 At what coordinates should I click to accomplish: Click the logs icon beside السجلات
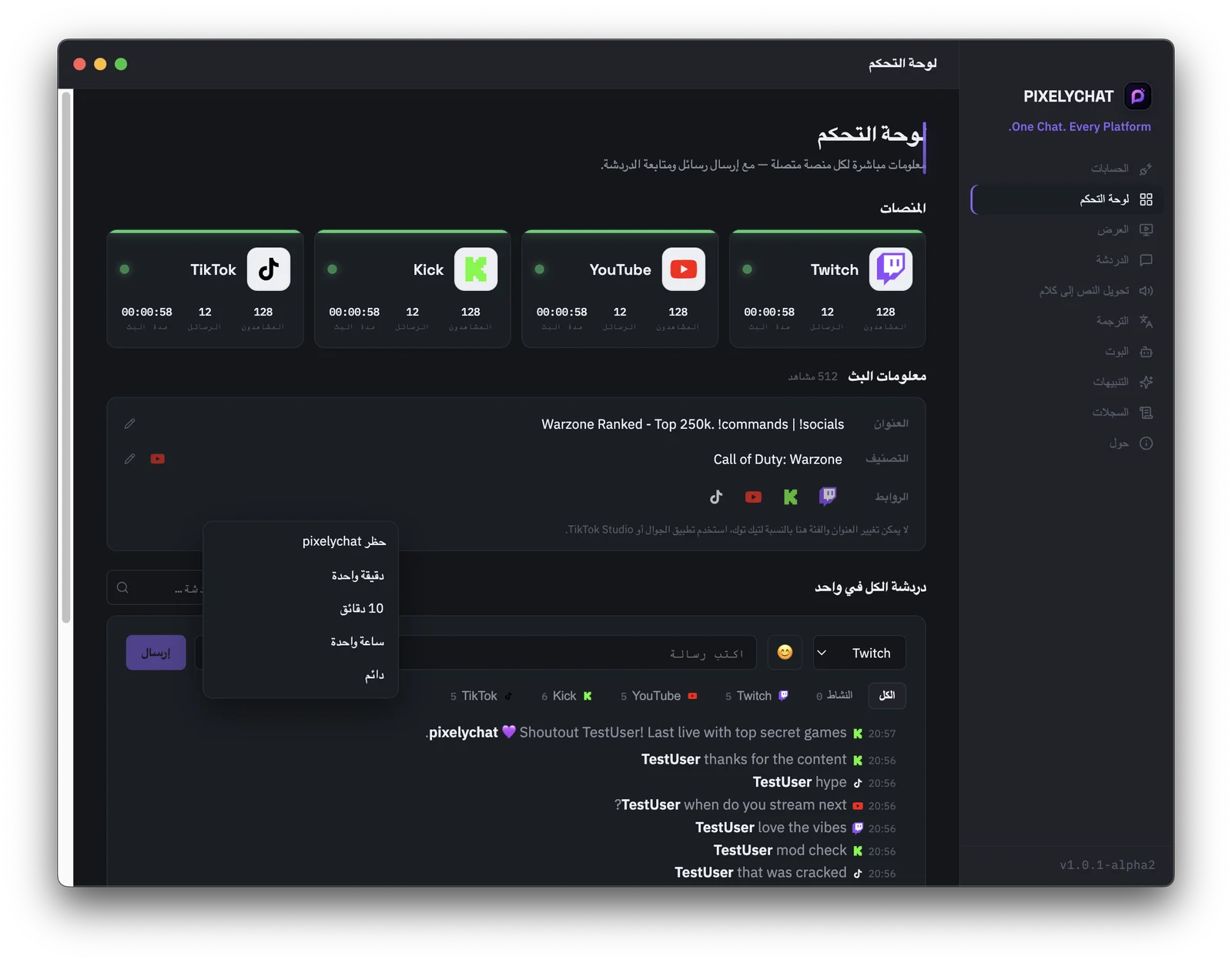click(1146, 413)
